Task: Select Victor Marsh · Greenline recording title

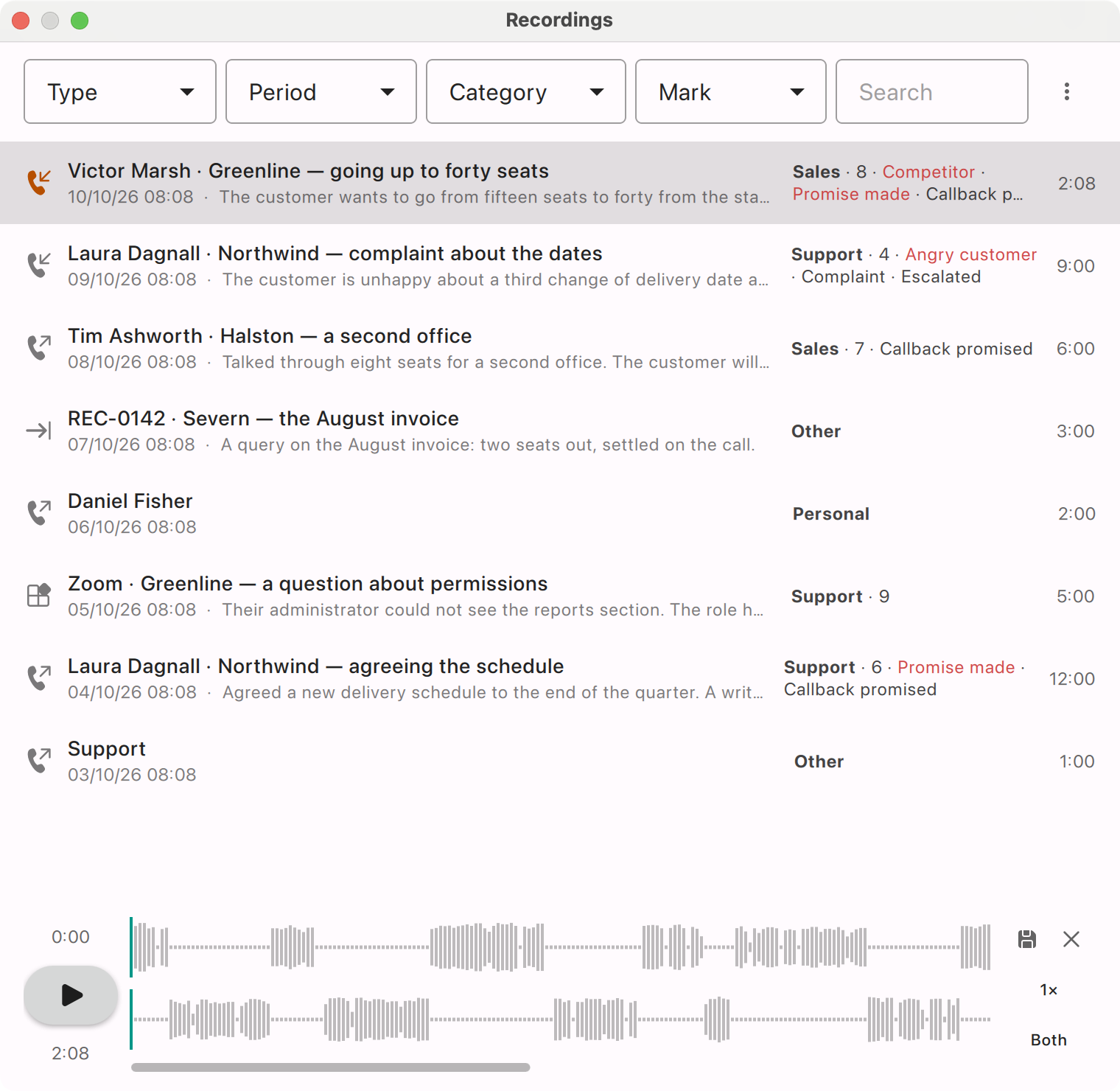Action: (x=308, y=171)
